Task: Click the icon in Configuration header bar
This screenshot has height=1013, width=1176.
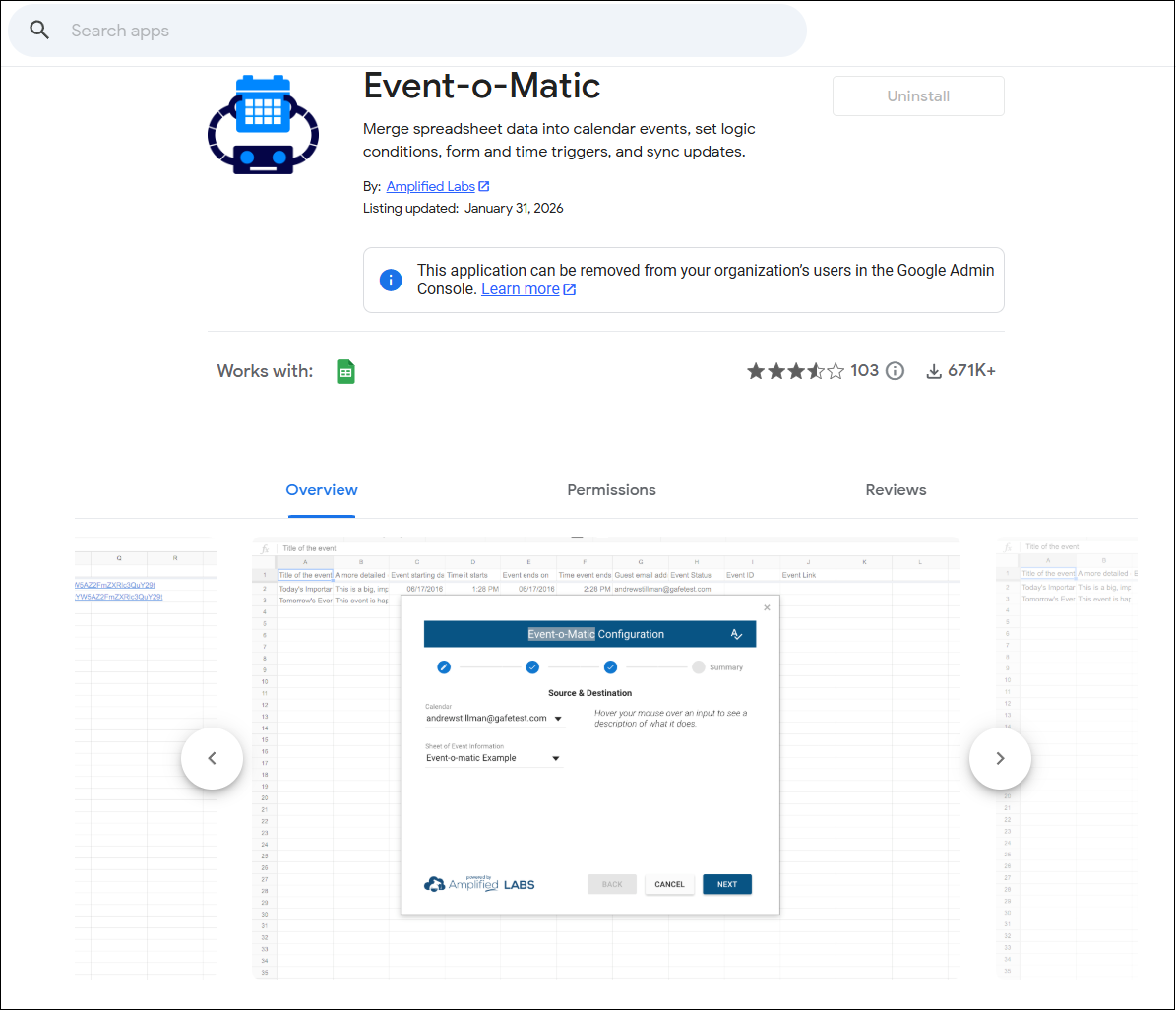Action: pos(736,634)
